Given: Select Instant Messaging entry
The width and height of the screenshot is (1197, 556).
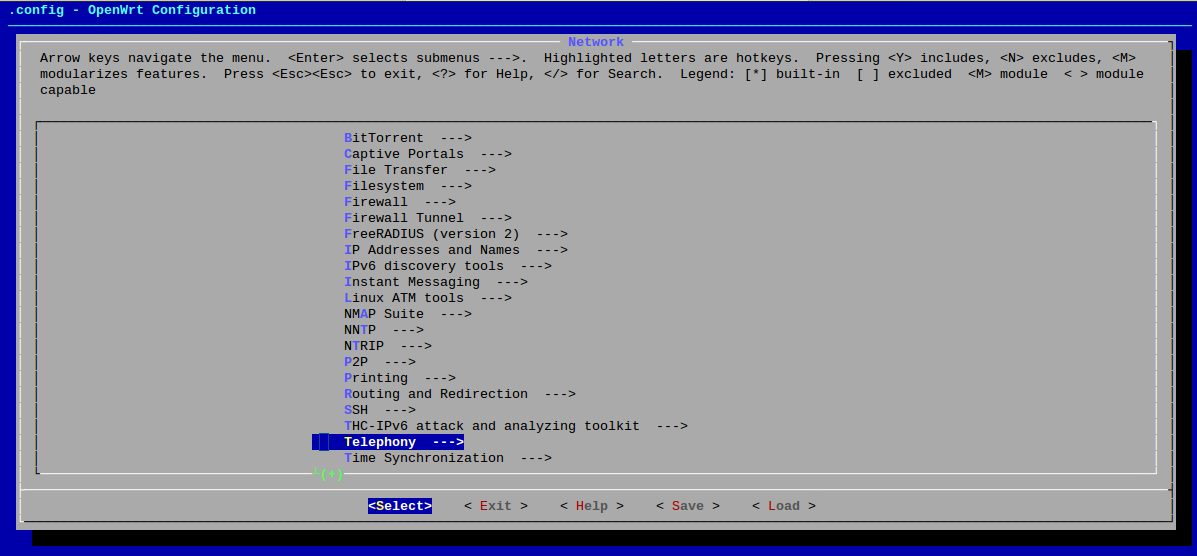Looking at the screenshot, I should coord(436,283).
